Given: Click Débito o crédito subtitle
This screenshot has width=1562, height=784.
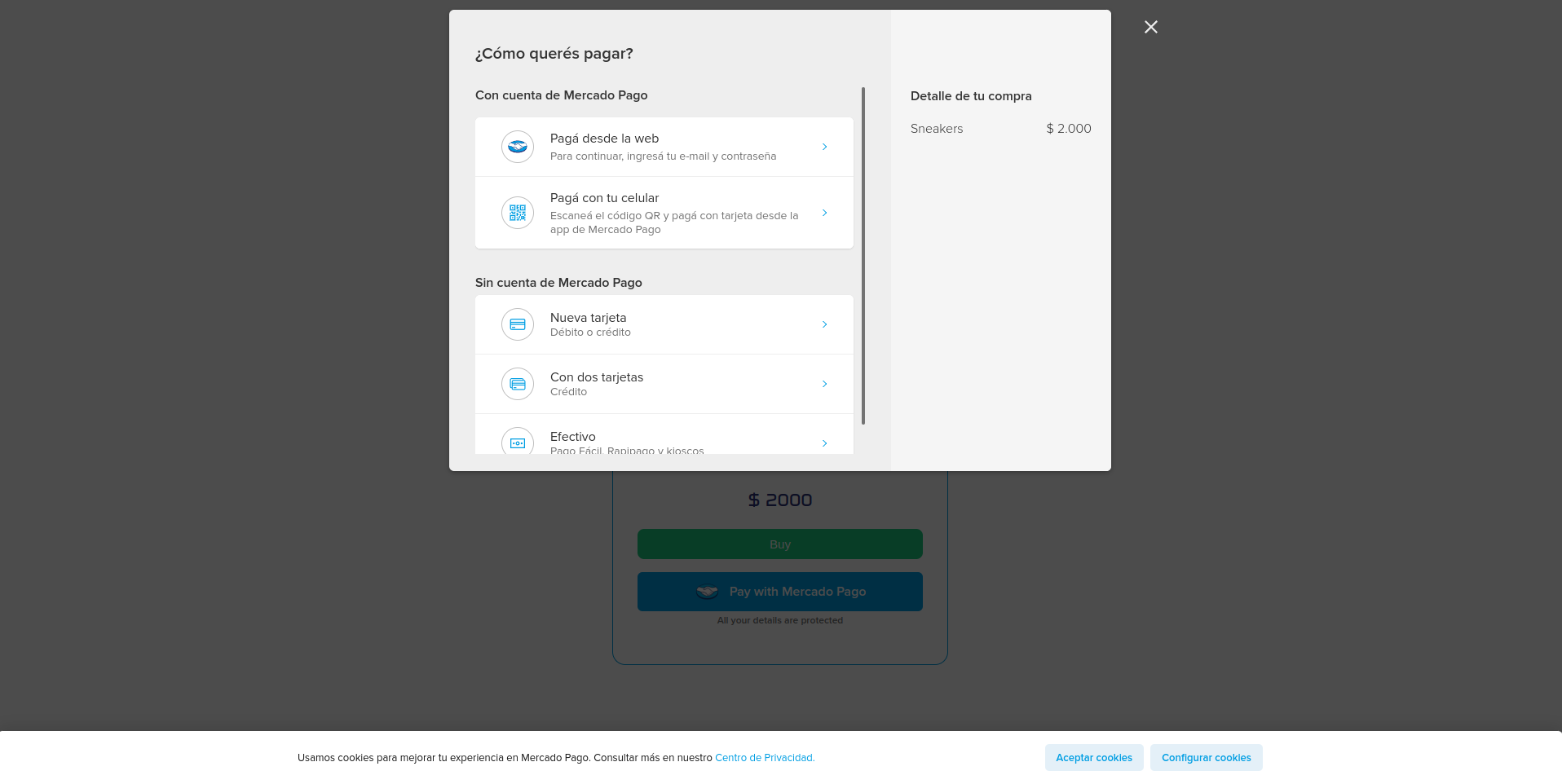Looking at the screenshot, I should click(590, 333).
